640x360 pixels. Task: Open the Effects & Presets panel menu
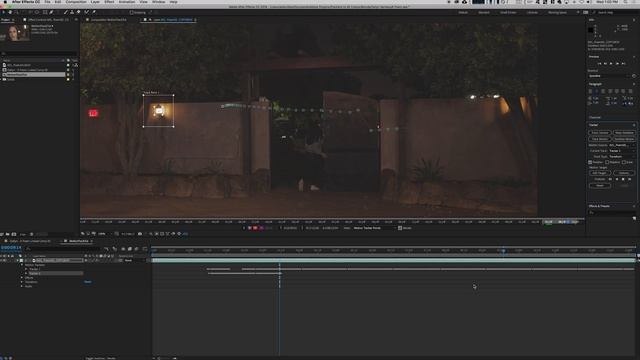point(634,206)
